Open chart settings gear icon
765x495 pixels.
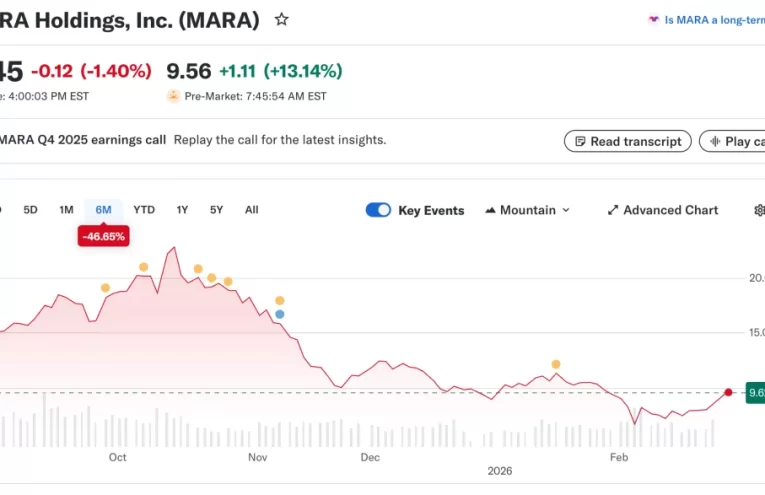point(759,210)
